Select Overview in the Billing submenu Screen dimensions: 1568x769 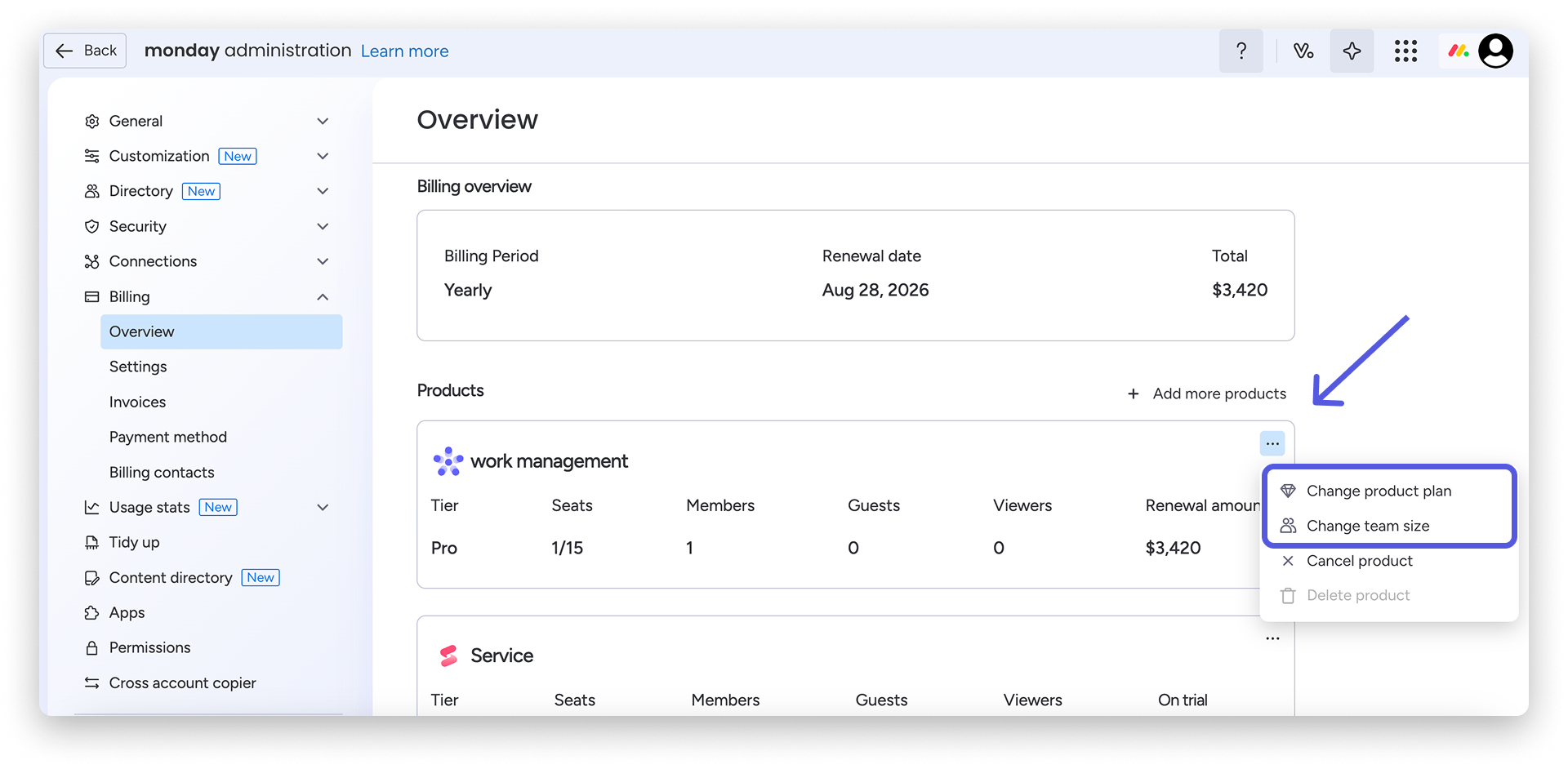point(221,331)
